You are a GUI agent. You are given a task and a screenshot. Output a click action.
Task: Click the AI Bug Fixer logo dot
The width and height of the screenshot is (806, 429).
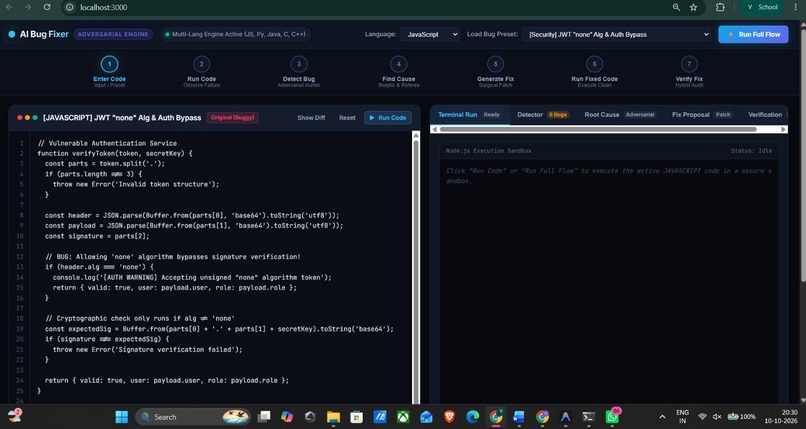click(11, 34)
